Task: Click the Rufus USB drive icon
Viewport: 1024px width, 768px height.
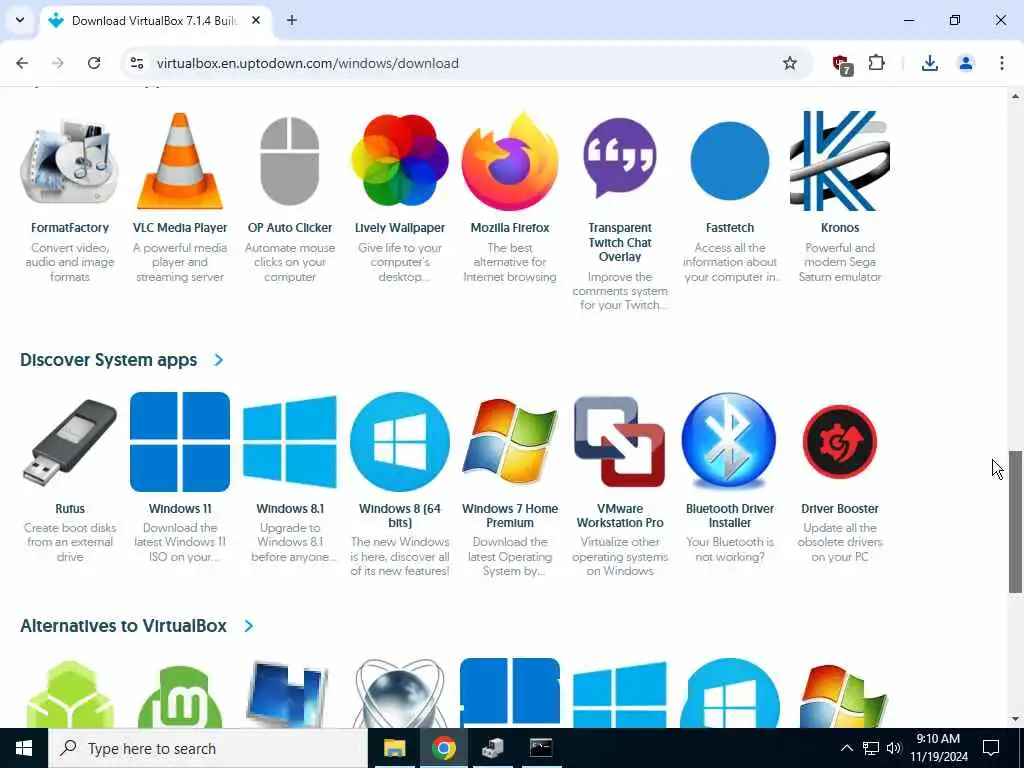Action: point(69,442)
